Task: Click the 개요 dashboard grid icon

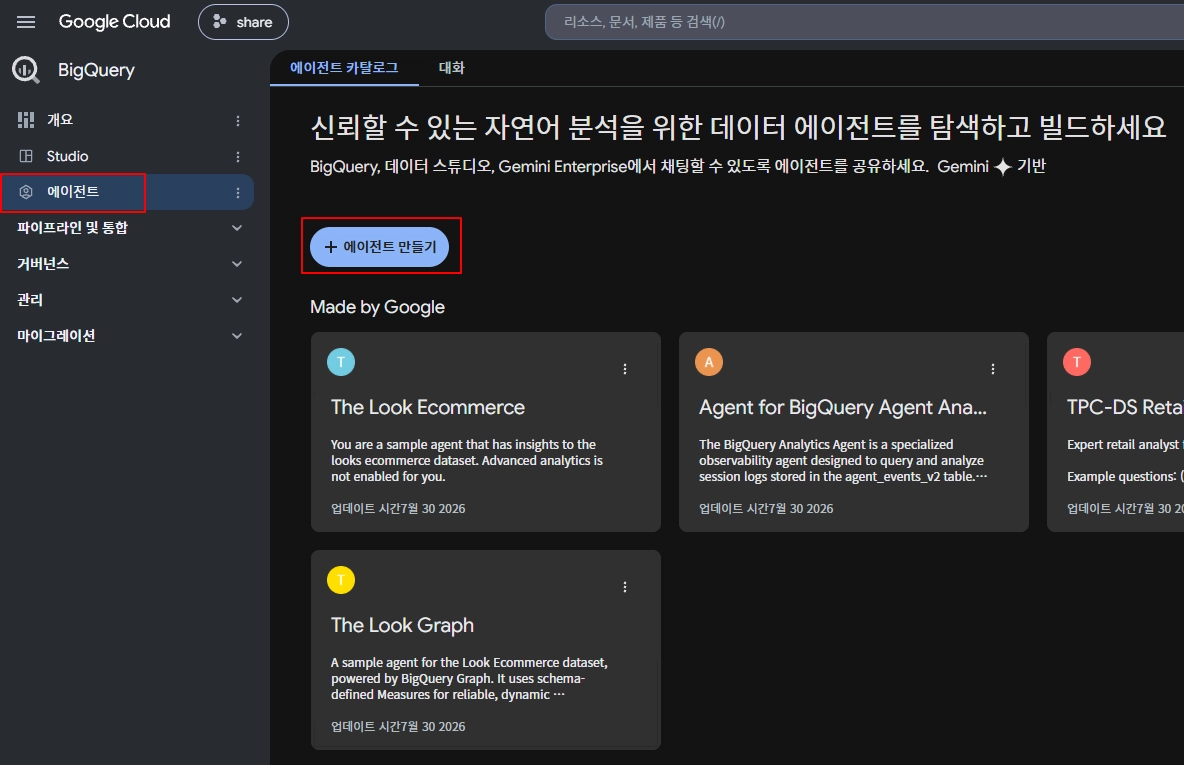Action: 26,120
